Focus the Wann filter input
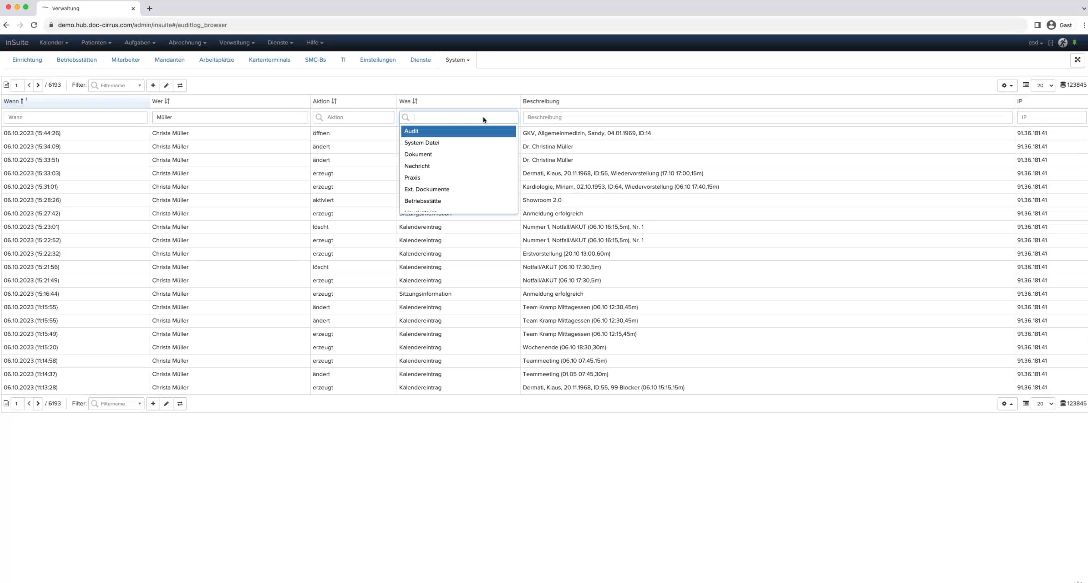 click(75, 117)
